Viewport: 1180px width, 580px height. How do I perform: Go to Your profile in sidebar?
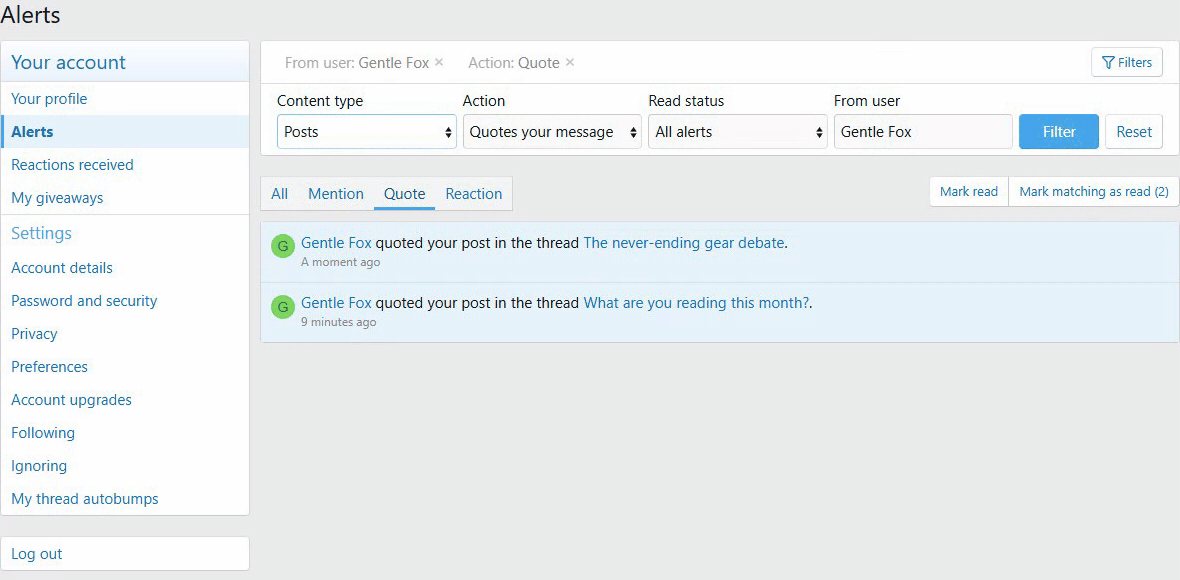coord(125,99)
